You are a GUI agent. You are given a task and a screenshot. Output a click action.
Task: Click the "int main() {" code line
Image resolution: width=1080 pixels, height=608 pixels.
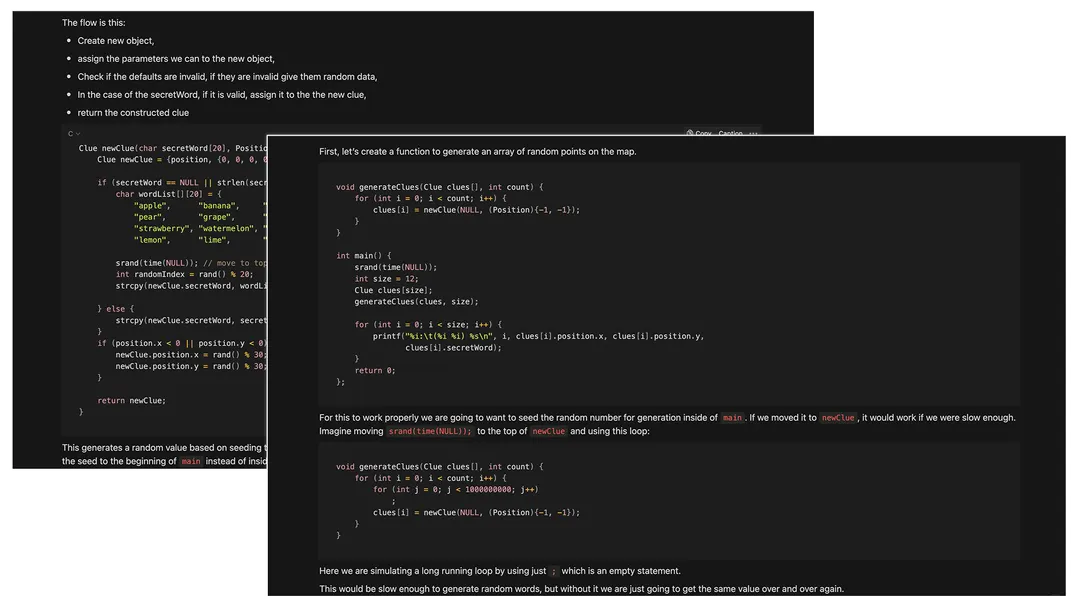coord(364,255)
